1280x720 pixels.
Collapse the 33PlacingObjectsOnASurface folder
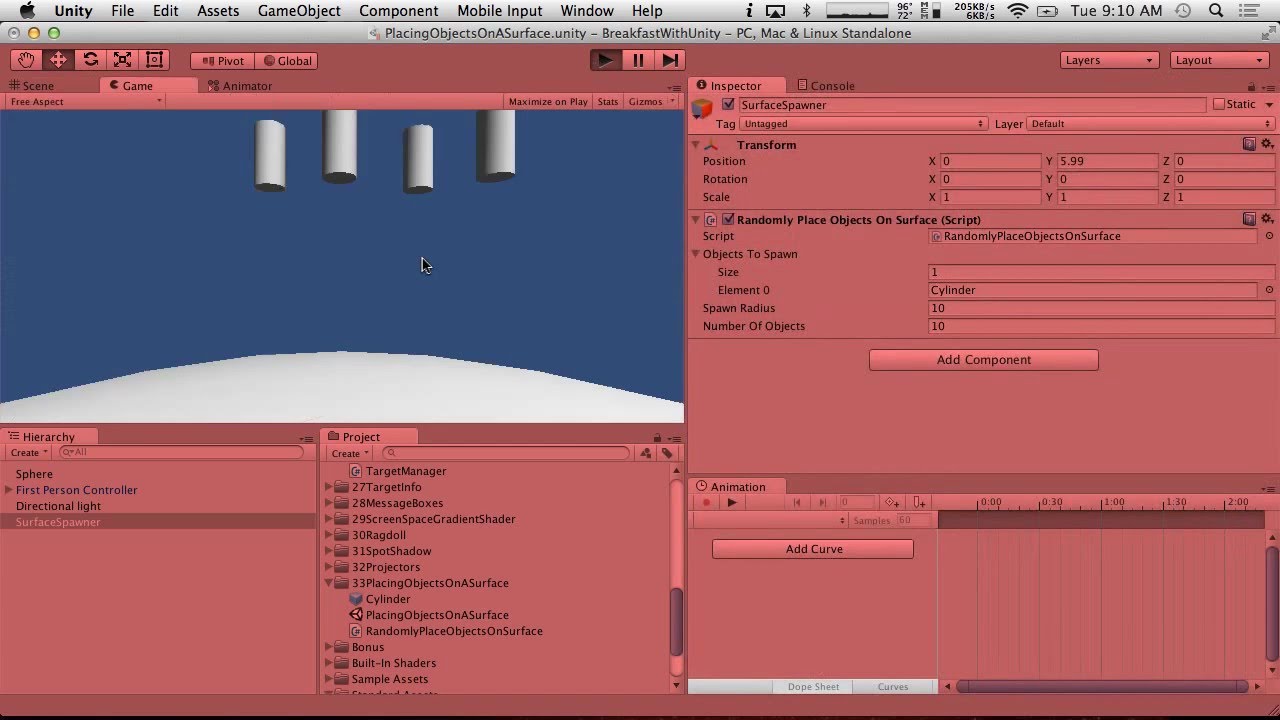click(329, 583)
